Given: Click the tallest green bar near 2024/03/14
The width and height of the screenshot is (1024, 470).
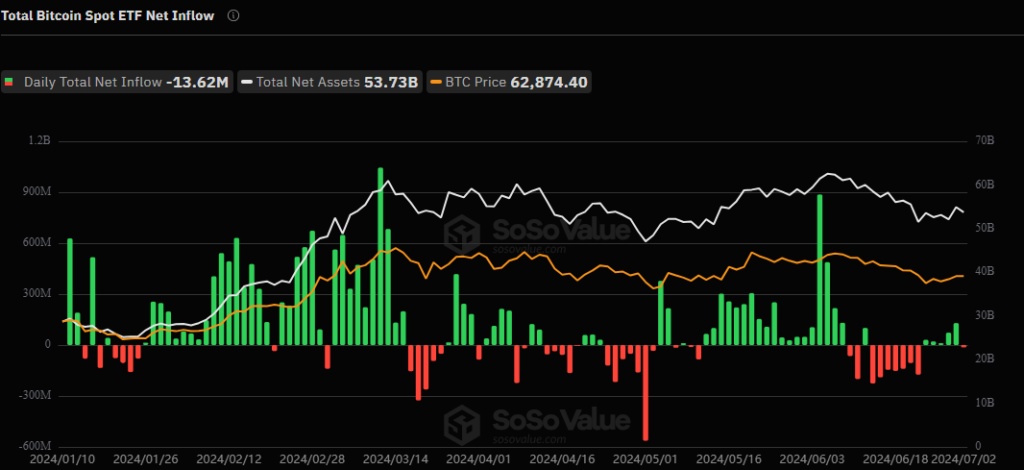Looking at the screenshot, I should point(380,256).
